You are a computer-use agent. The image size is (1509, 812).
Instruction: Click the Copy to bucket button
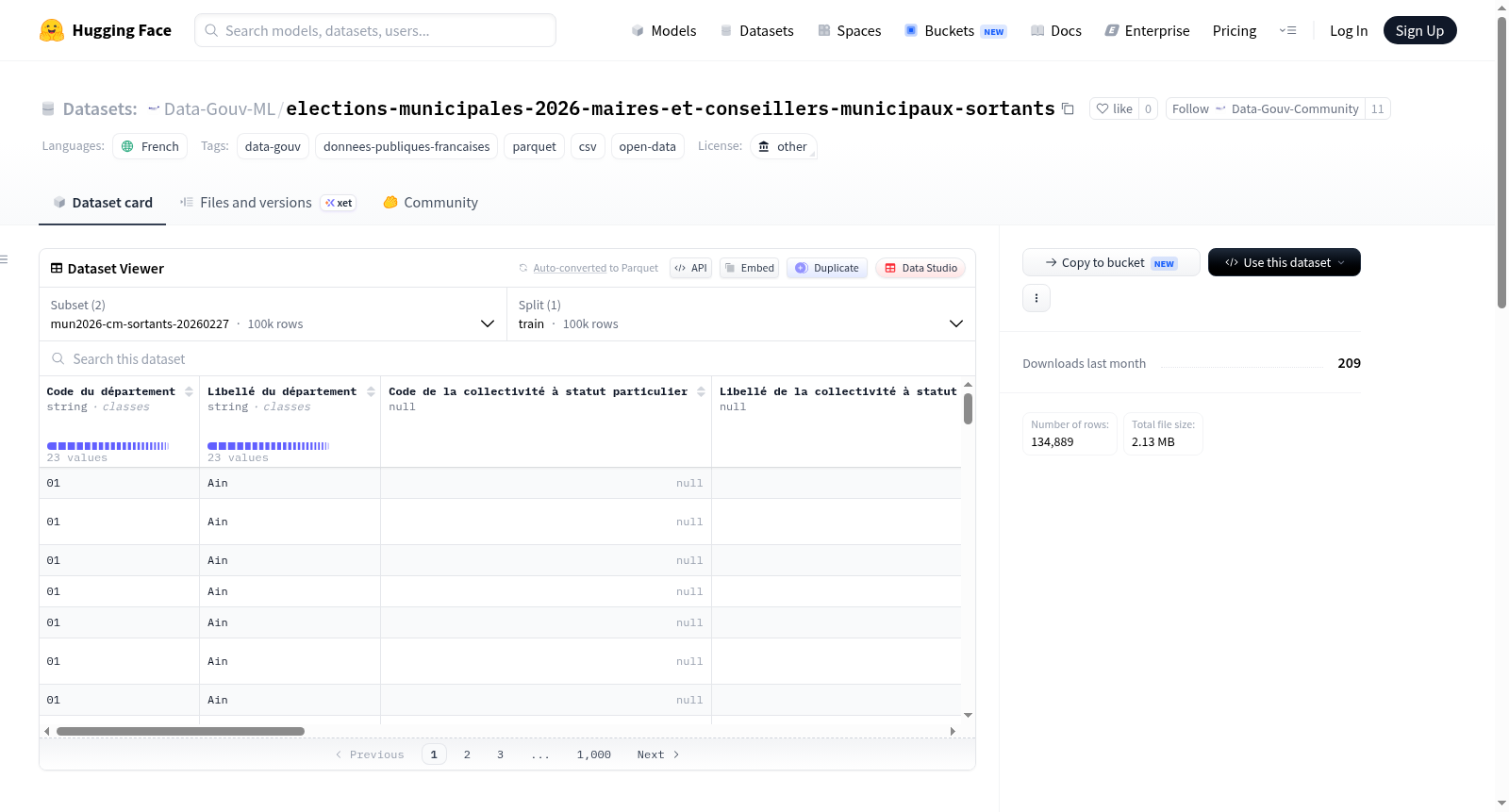(1111, 262)
